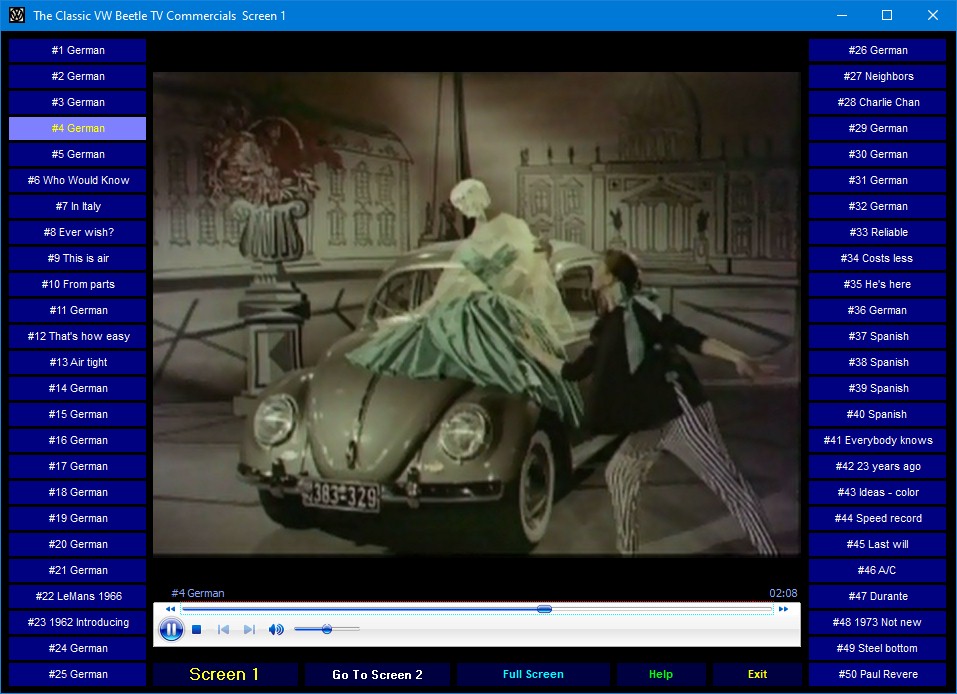Play #34 Costs less commercial
The width and height of the screenshot is (957, 694).
(877, 258)
